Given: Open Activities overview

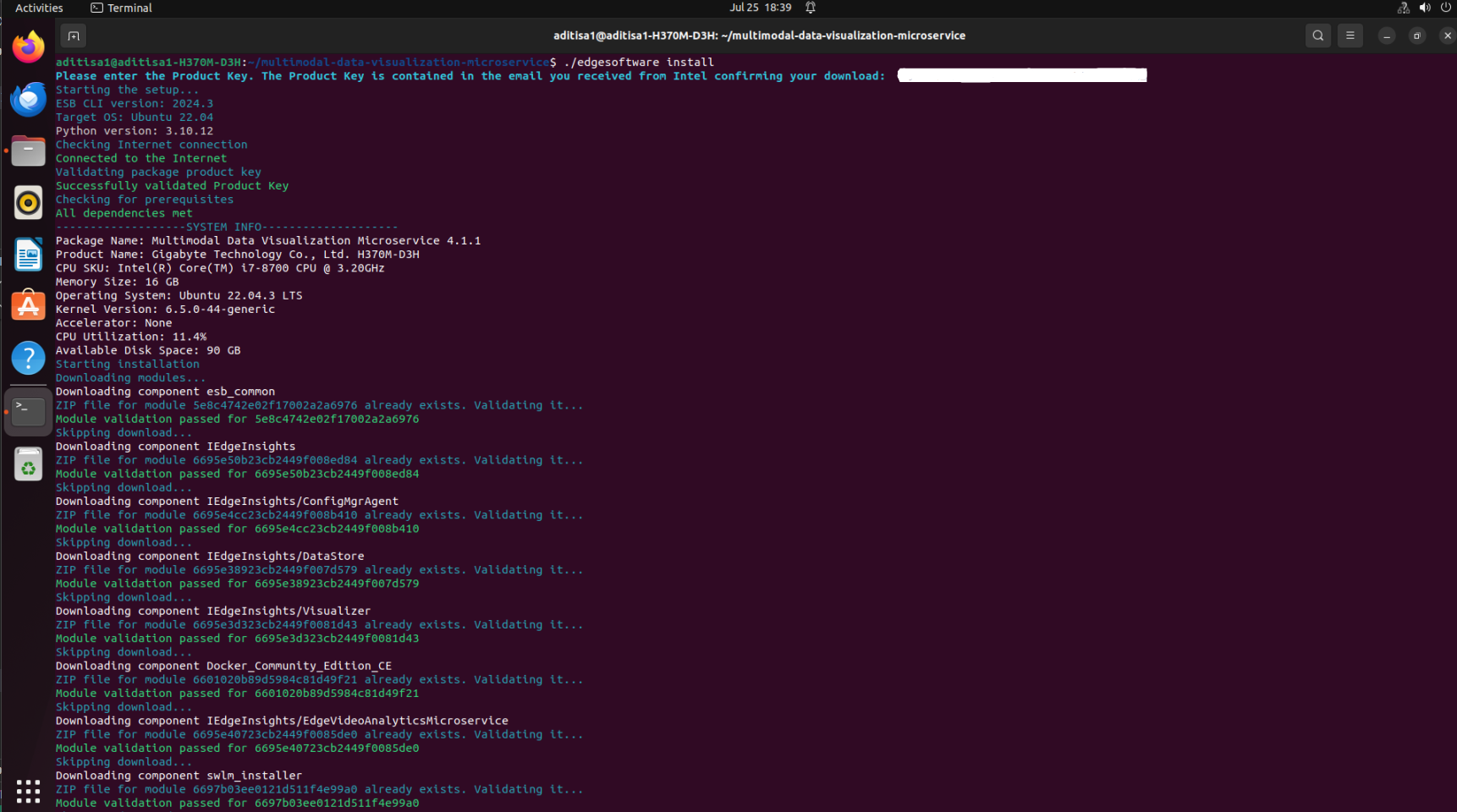Looking at the screenshot, I should (39, 8).
